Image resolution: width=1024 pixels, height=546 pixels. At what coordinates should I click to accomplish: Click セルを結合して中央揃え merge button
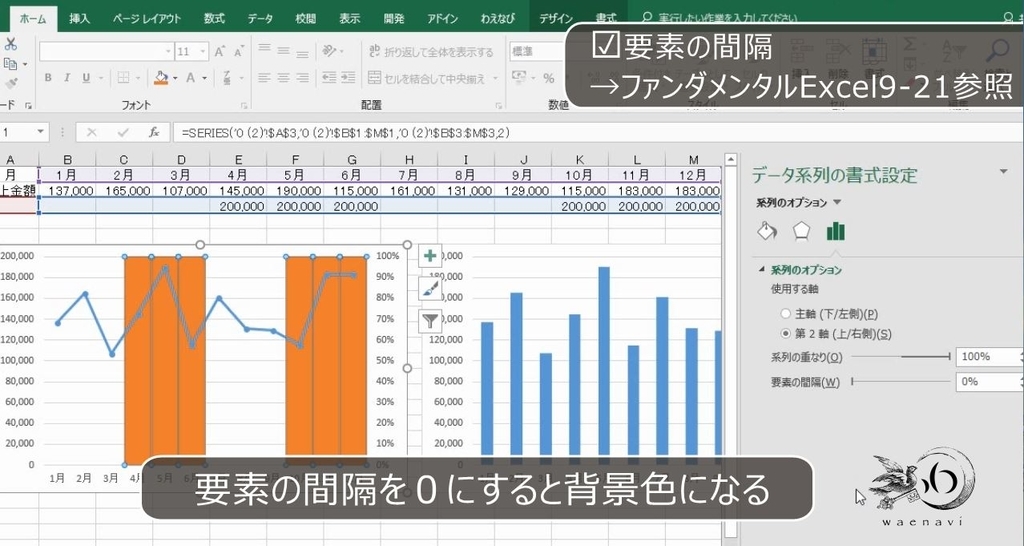(x=427, y=78)
